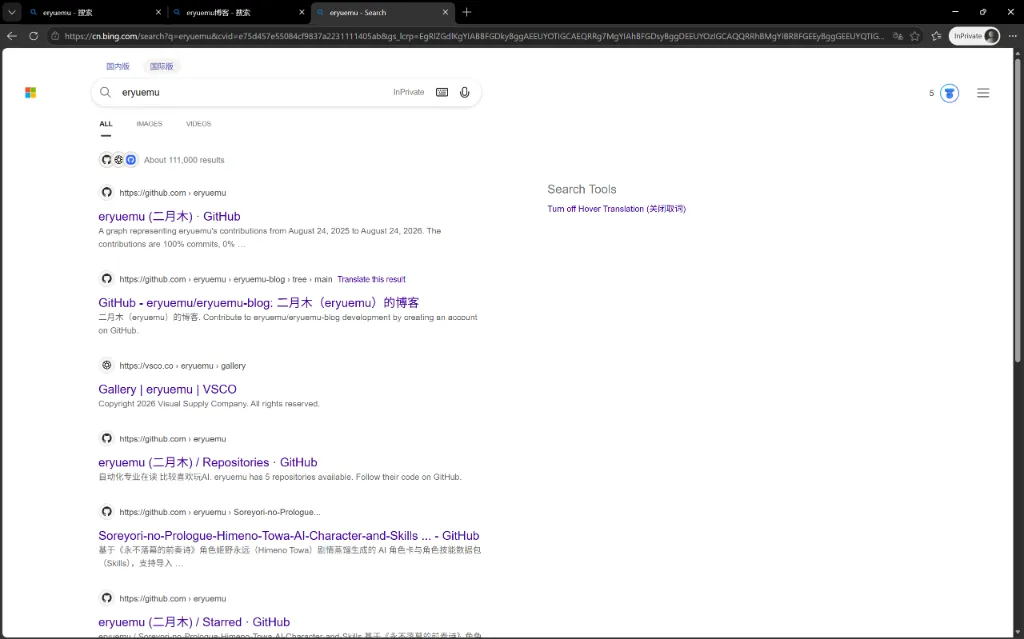Reload the page with refresh icon
This screenshot has width=1024, height=639.
point(33,36)
